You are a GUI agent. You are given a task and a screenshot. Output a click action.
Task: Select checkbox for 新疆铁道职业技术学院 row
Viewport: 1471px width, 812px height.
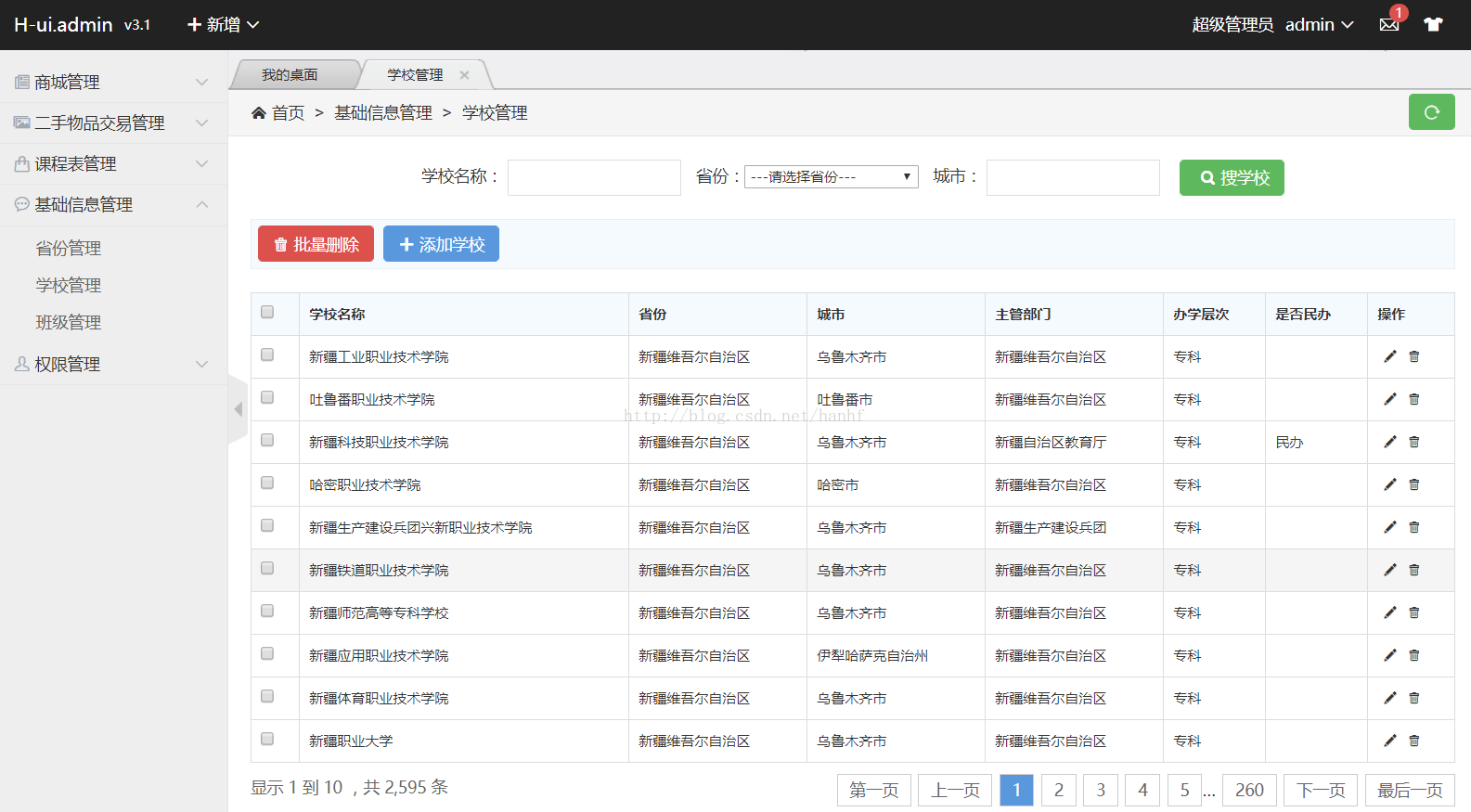coord(267,568)
